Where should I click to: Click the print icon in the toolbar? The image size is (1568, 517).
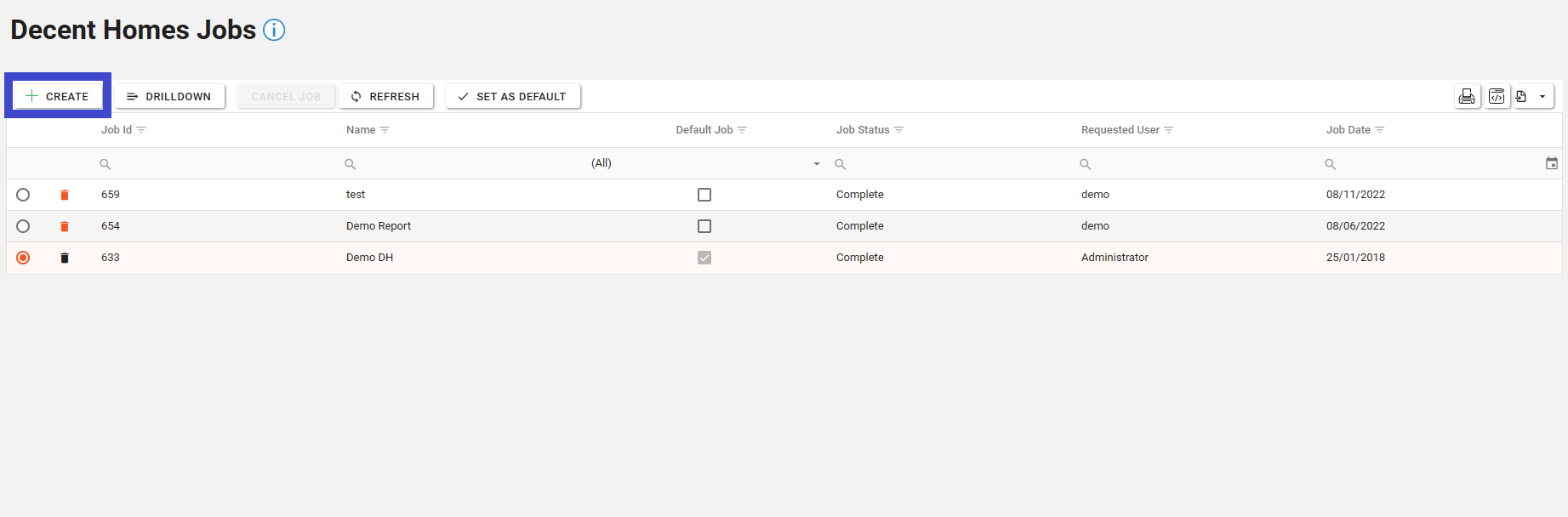pyautogui.click(x=1467, y=96)
